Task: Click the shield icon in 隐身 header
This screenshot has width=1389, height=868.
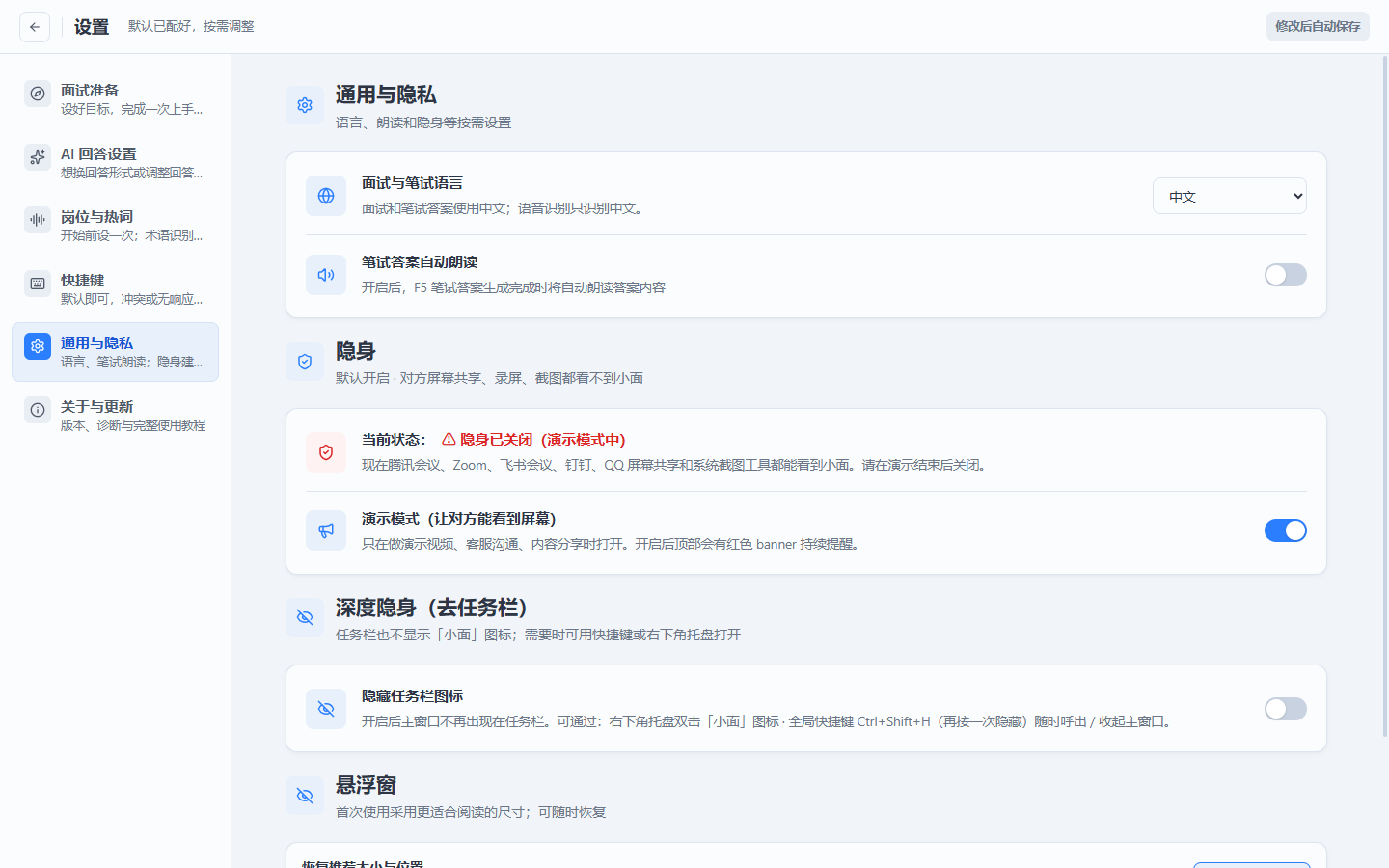Action: tap(305, 362)
